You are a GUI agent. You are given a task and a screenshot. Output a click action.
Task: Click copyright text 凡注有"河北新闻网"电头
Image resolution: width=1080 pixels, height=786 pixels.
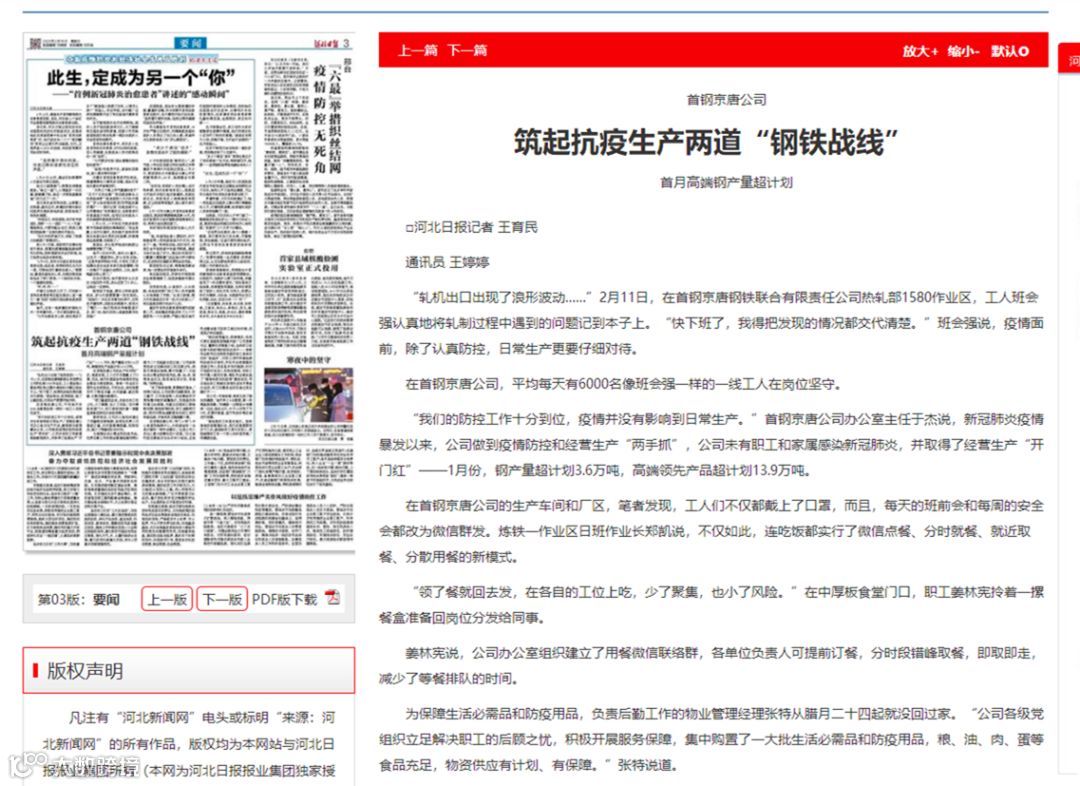point(189,743)
